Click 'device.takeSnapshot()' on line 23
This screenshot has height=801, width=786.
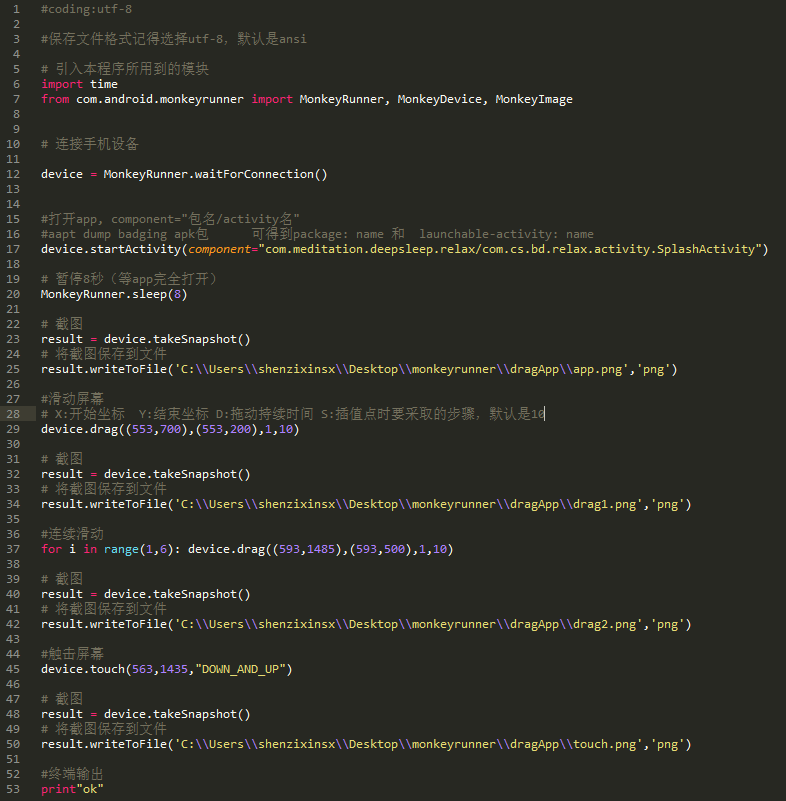pyautogui.click(x=177, y=339)
